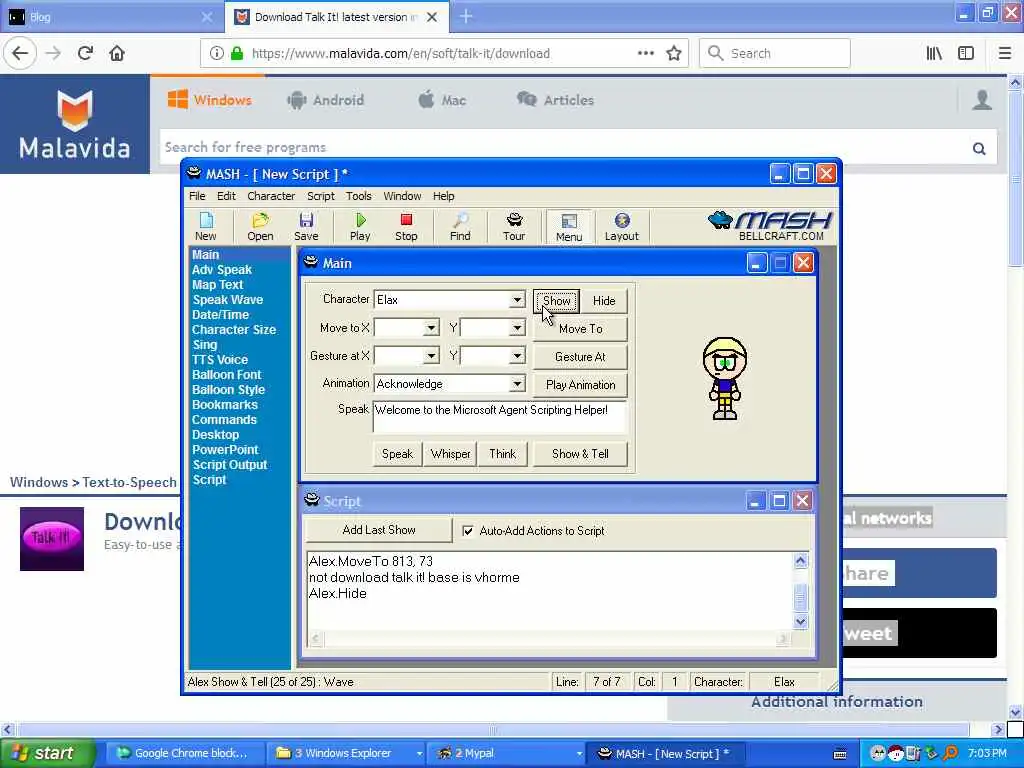The height and width of the screenshot is (768, 1024).
Task: Click the Whisper button
Action: coord(451,454)
